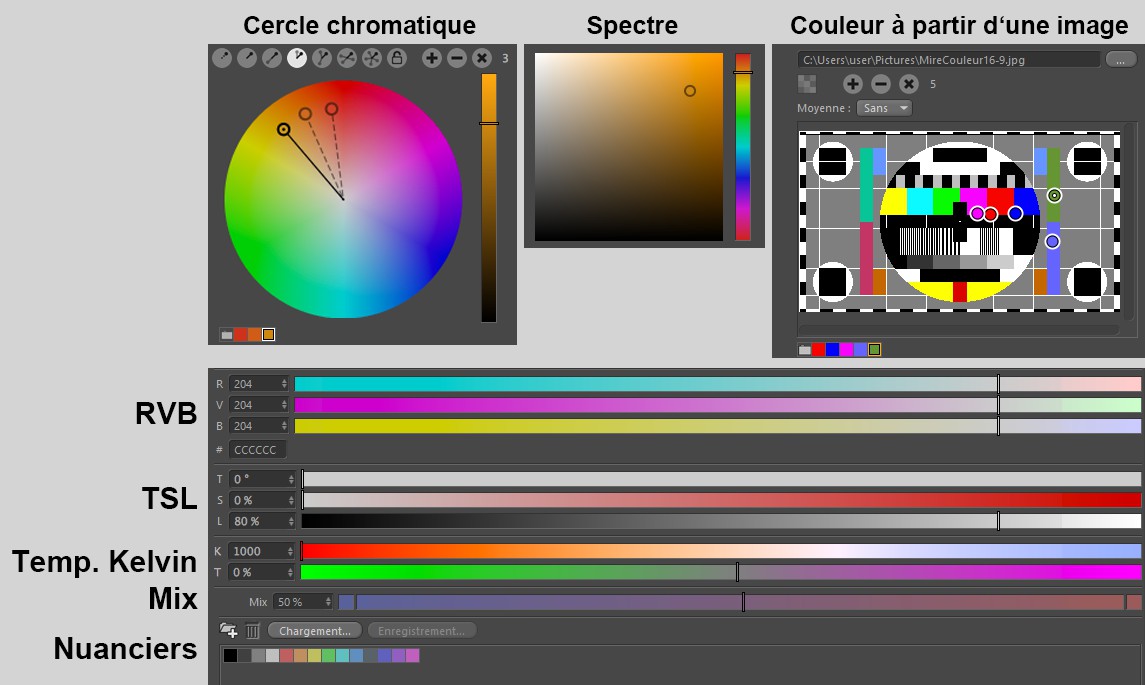Click the trash icon beside Chargement
The width and height of the screenshot is (1145, 685).
pyautogui.click(x=253, y=631)
